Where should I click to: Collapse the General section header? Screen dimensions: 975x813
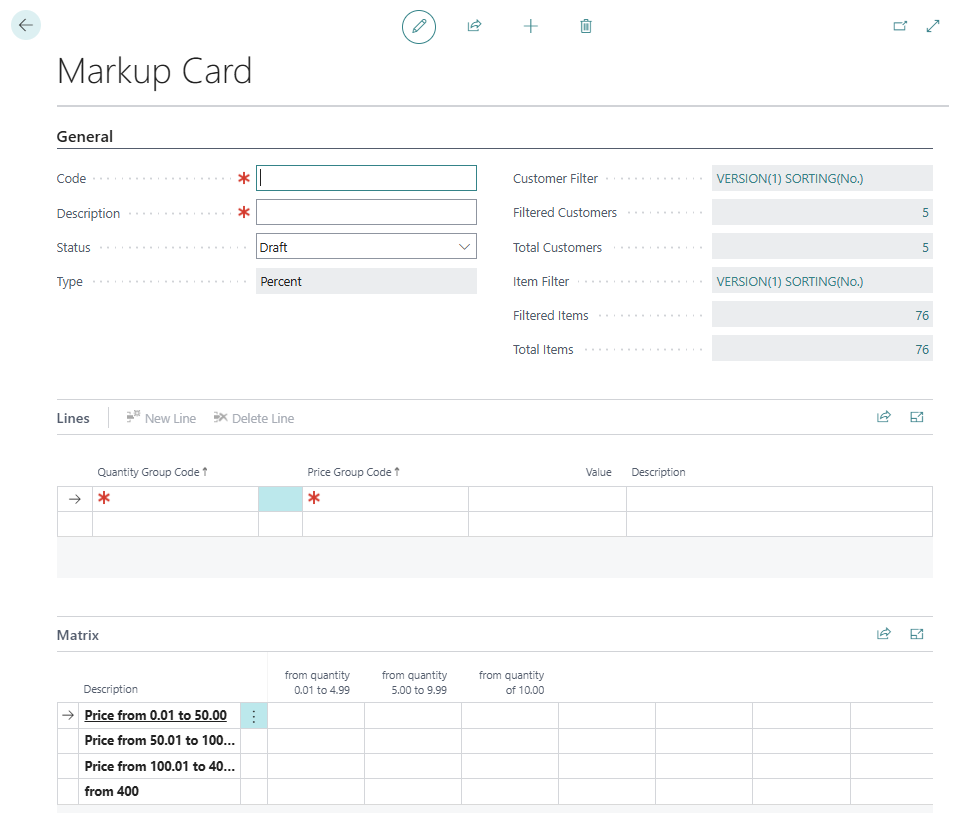[85, 137]
